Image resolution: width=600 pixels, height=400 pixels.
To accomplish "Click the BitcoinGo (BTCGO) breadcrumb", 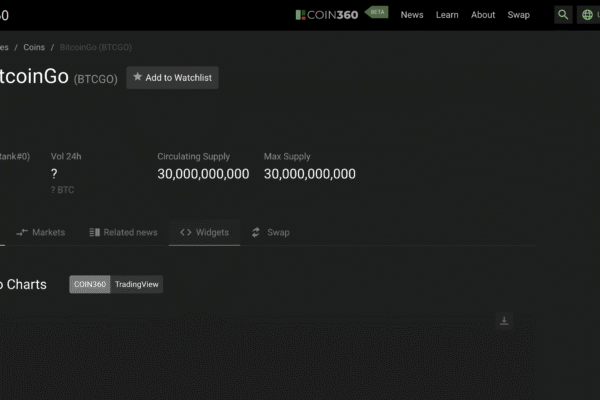I will [x=96, y=47].
